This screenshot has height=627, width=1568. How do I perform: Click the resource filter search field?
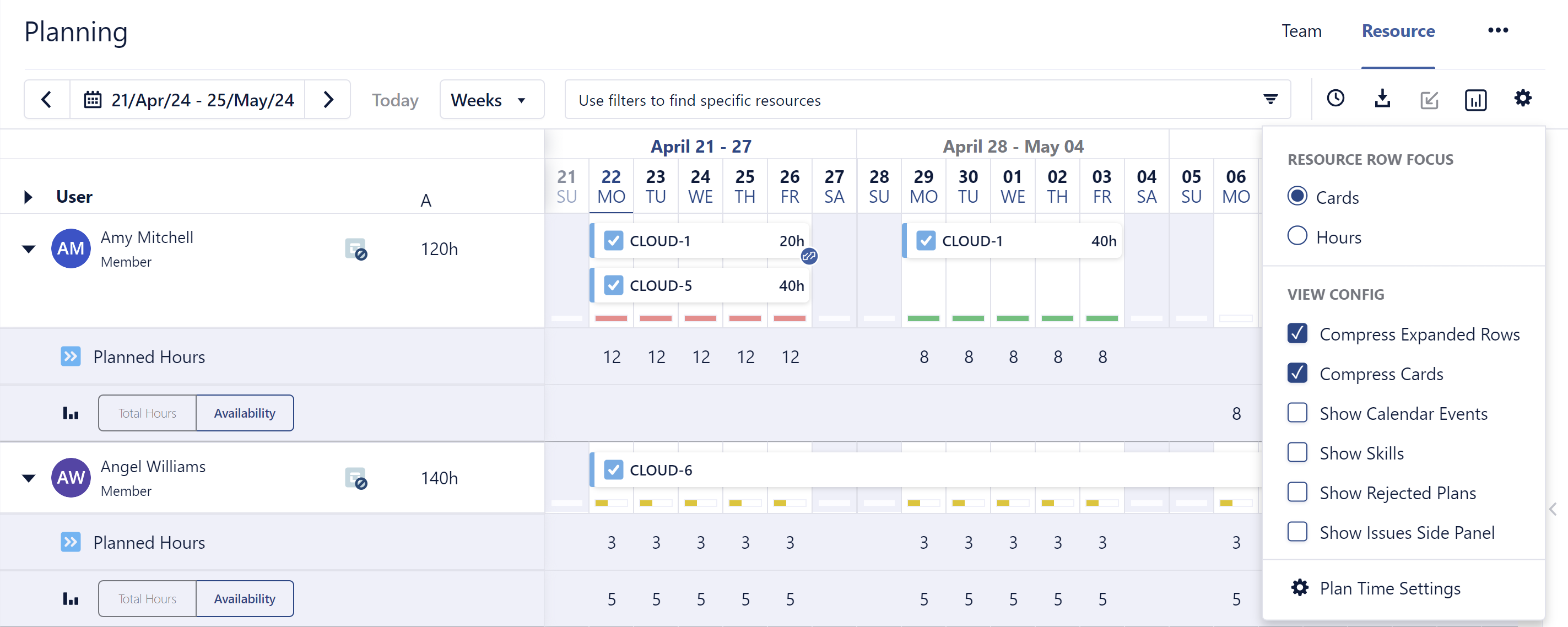pyautogui.click(x=852, y=100)
